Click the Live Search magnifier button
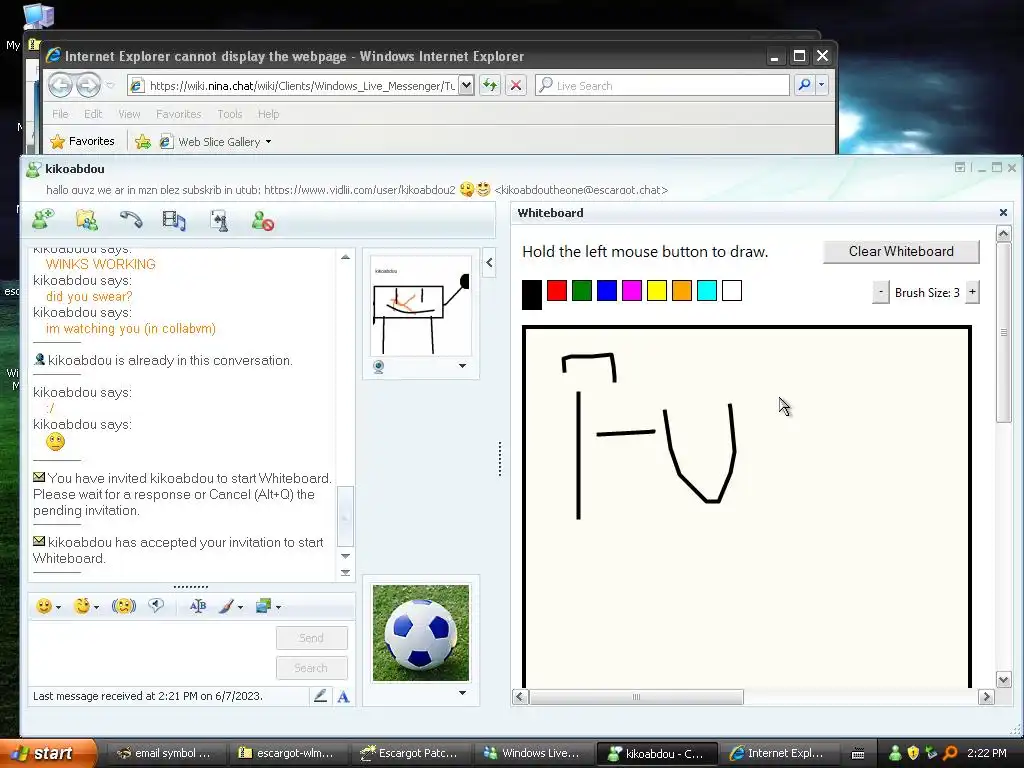The image size is (1024, 768). coord(805,85)
